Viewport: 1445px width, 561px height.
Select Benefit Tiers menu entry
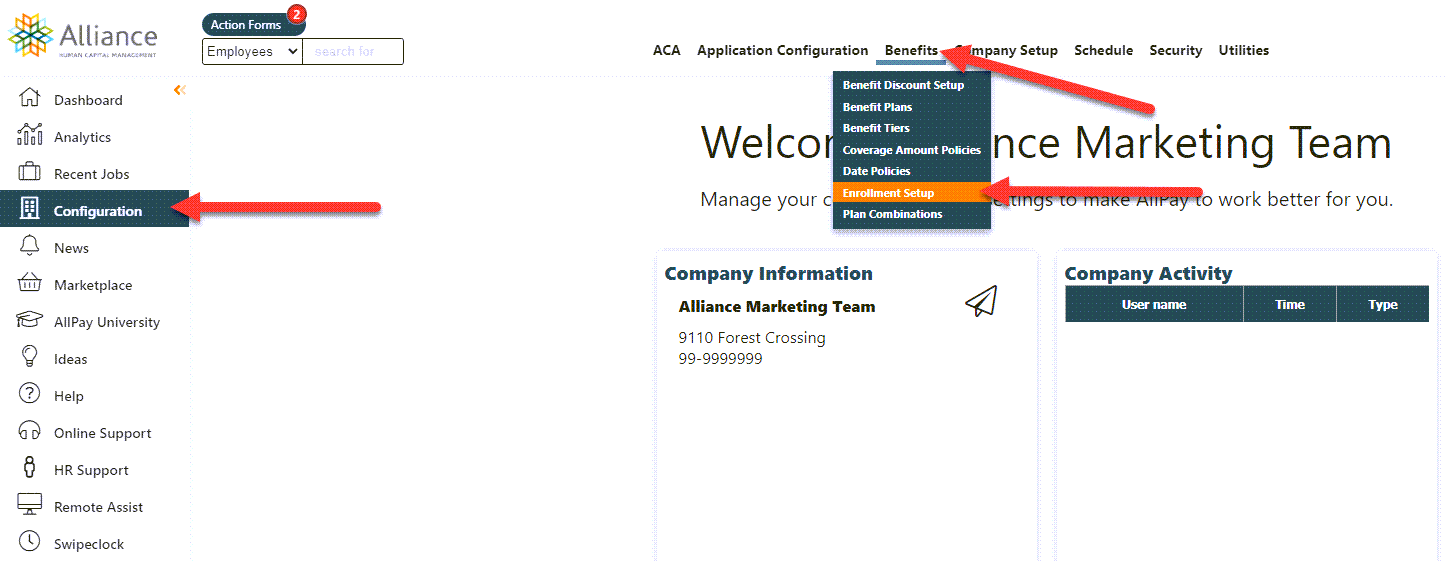click(912, 128)
